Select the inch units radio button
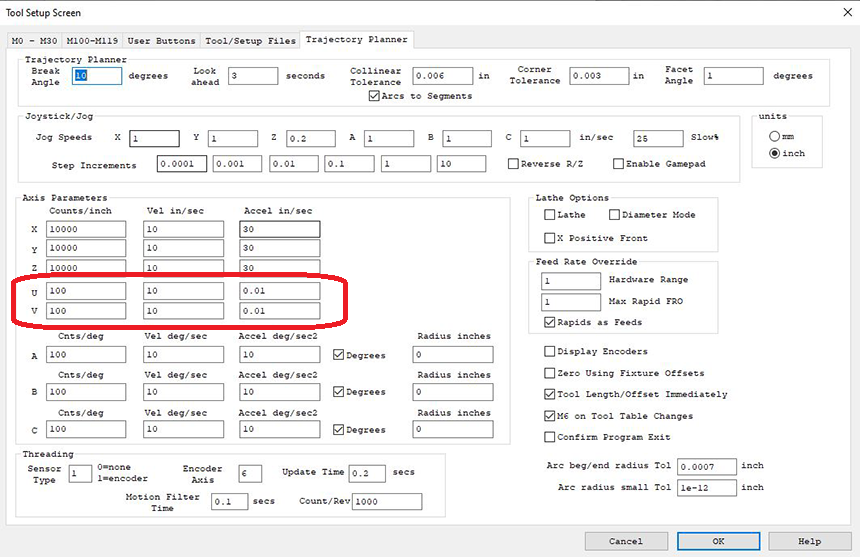Image resolution: width=860 pixels, height=557 pixels. coord(773,153)
